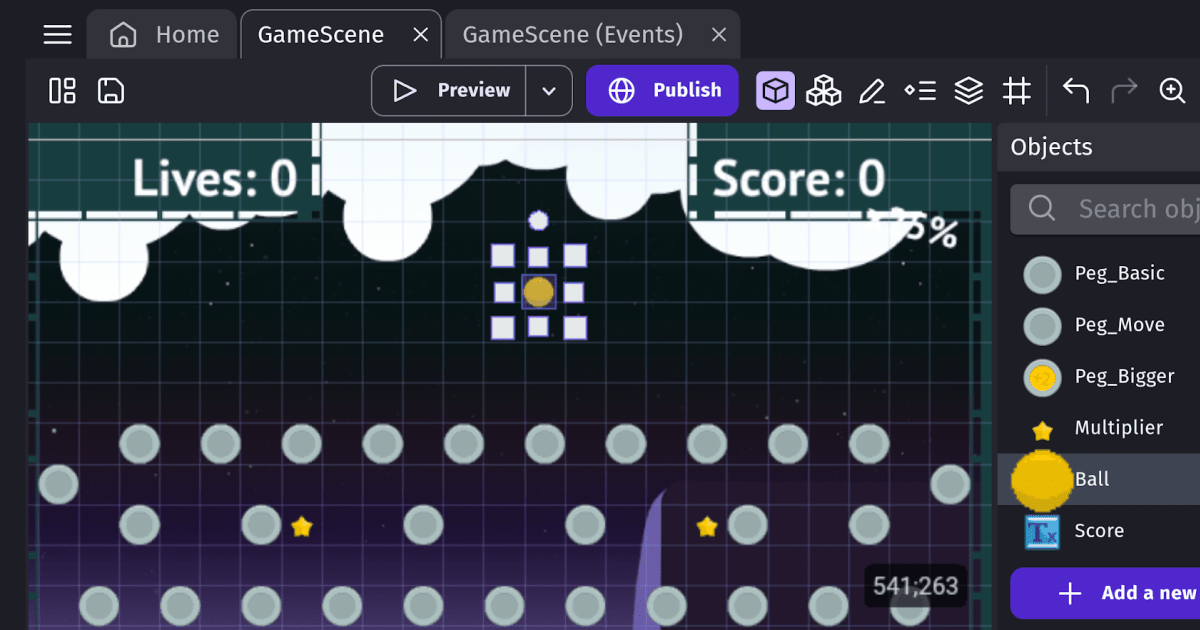
Task: Open the Objects editor panel
Action: pos(775,90)
